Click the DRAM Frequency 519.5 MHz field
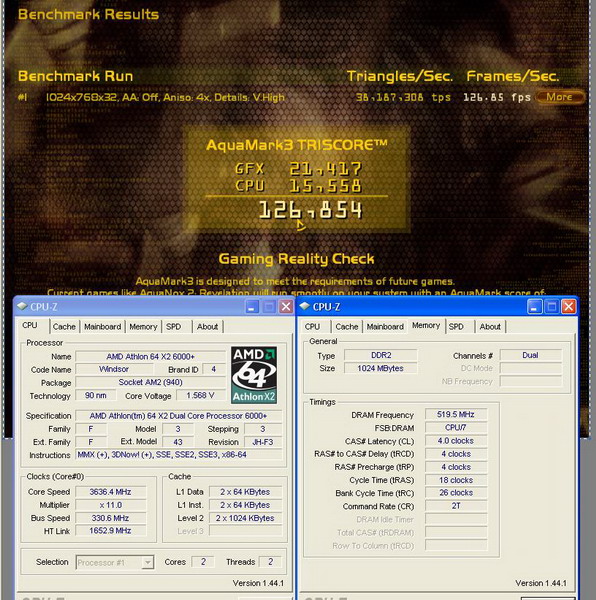Screen dimensions: 596x600 (x=456, y=414)
